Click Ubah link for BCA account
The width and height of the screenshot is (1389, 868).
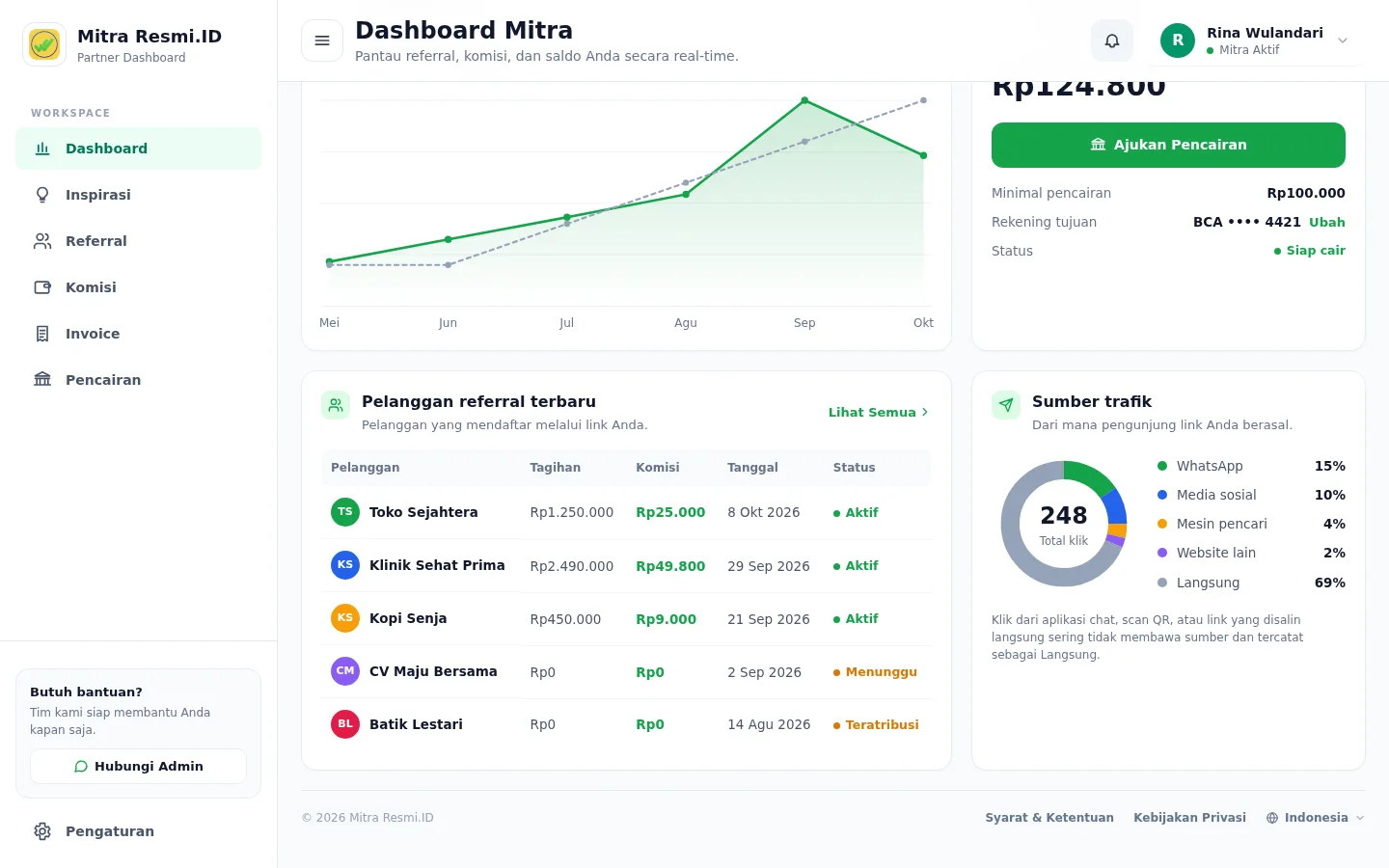(x=1327, y=222)
